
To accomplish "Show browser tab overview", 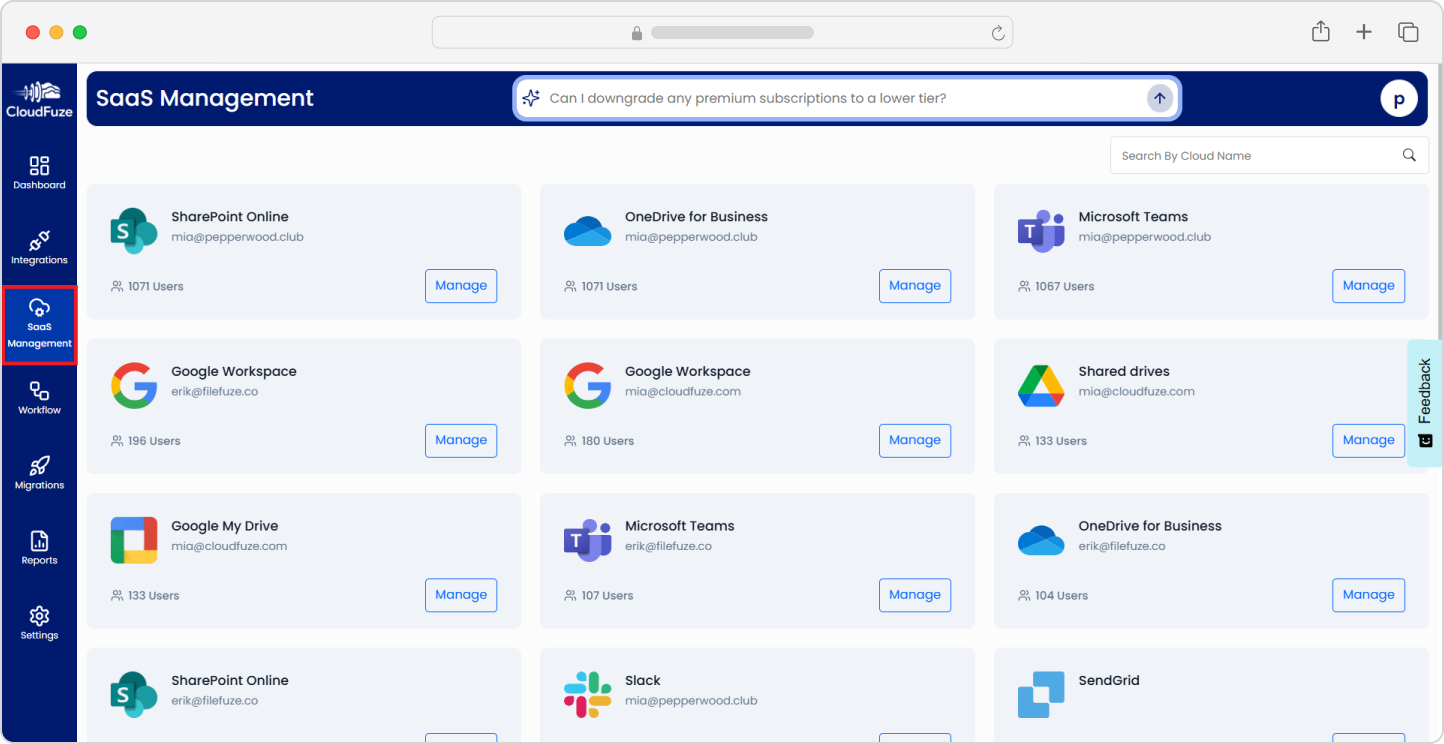I will tap(1408, 32).
